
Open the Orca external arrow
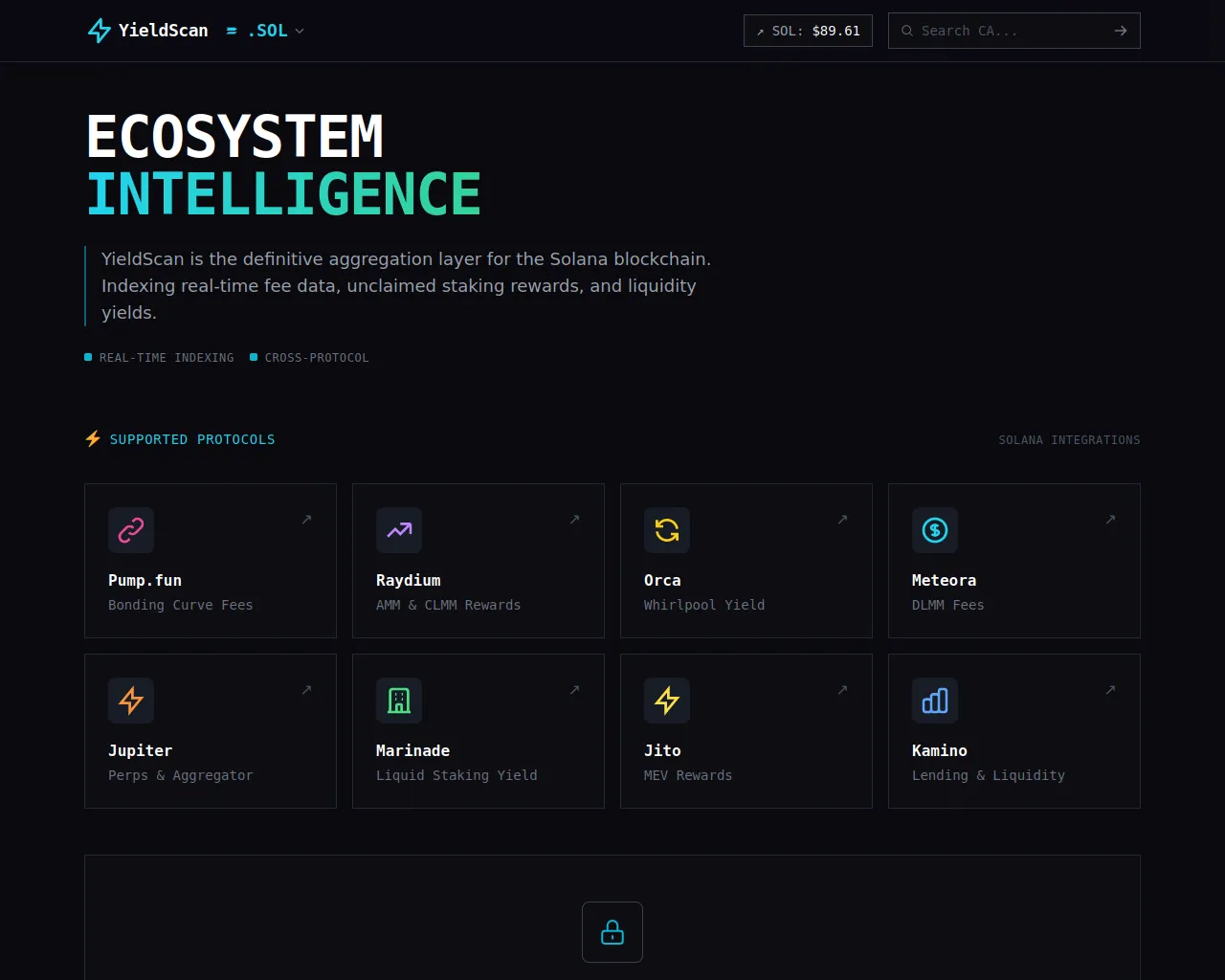click(x=842, y=520)
